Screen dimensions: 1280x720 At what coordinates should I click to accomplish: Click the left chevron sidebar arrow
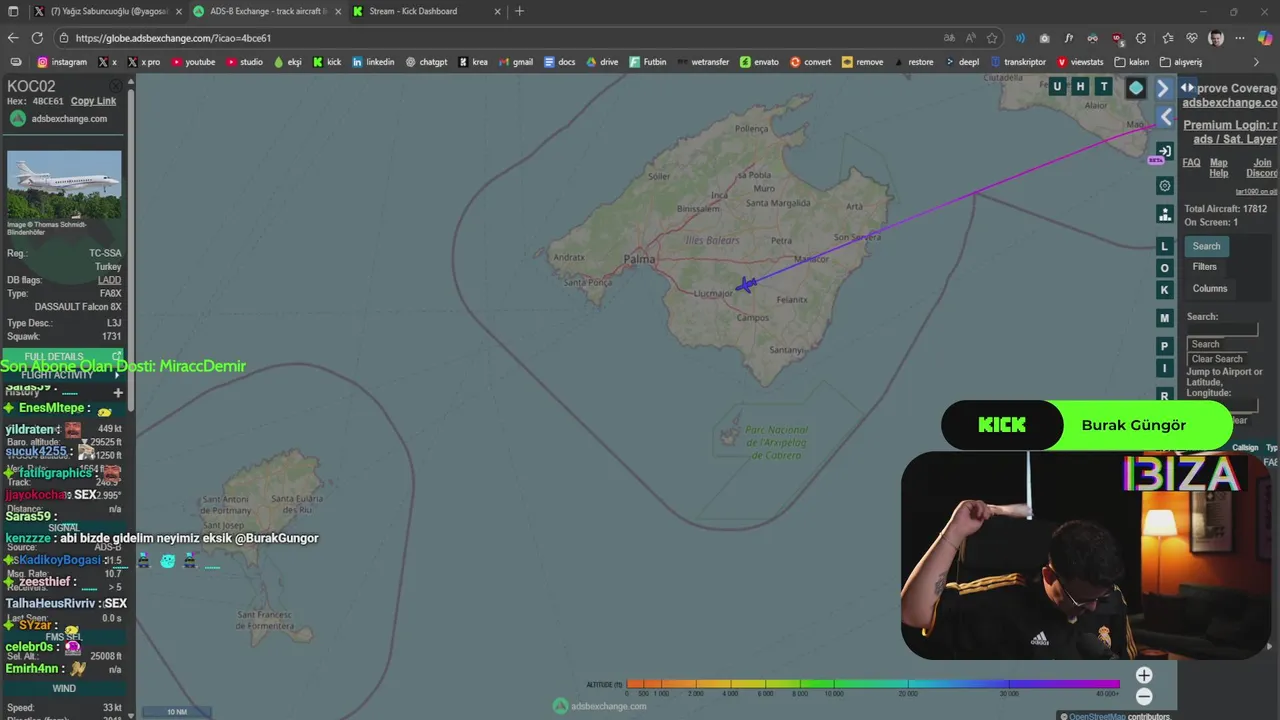[1164, 117]
